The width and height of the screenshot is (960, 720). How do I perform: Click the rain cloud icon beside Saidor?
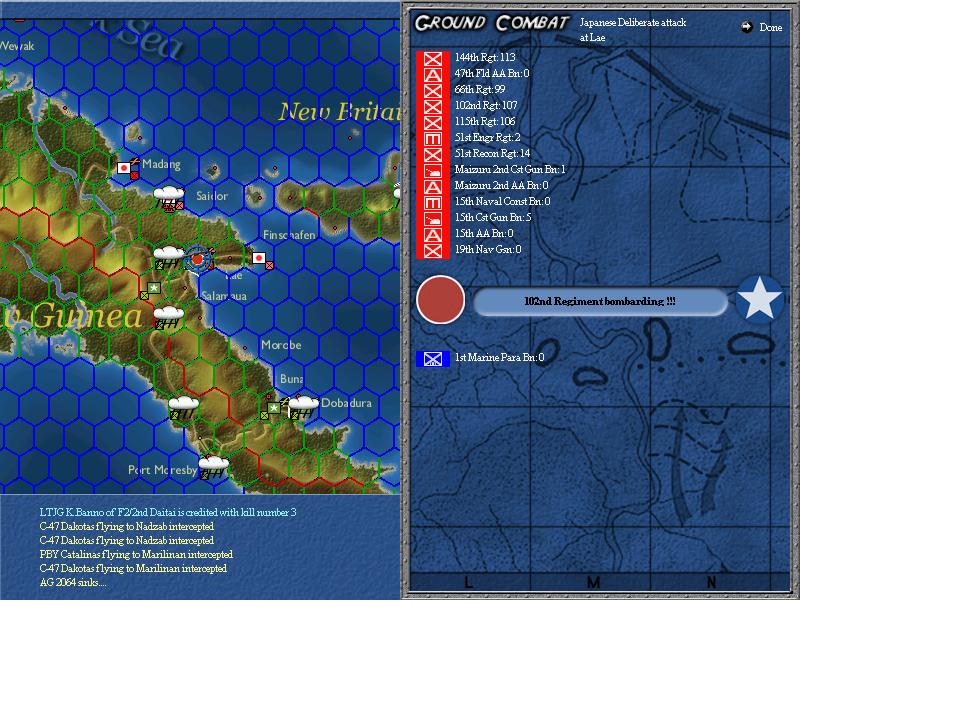click(169, 197)
